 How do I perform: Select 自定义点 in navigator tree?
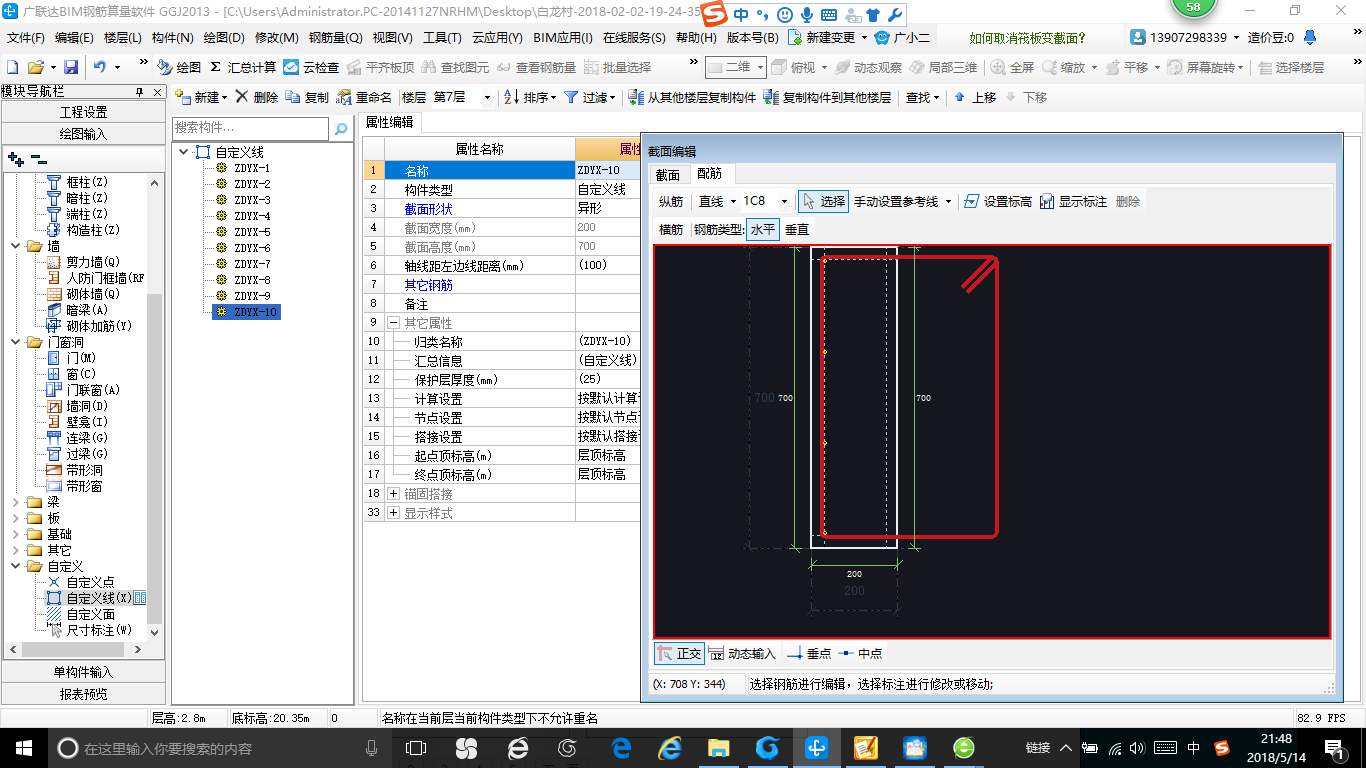[90, 582]
